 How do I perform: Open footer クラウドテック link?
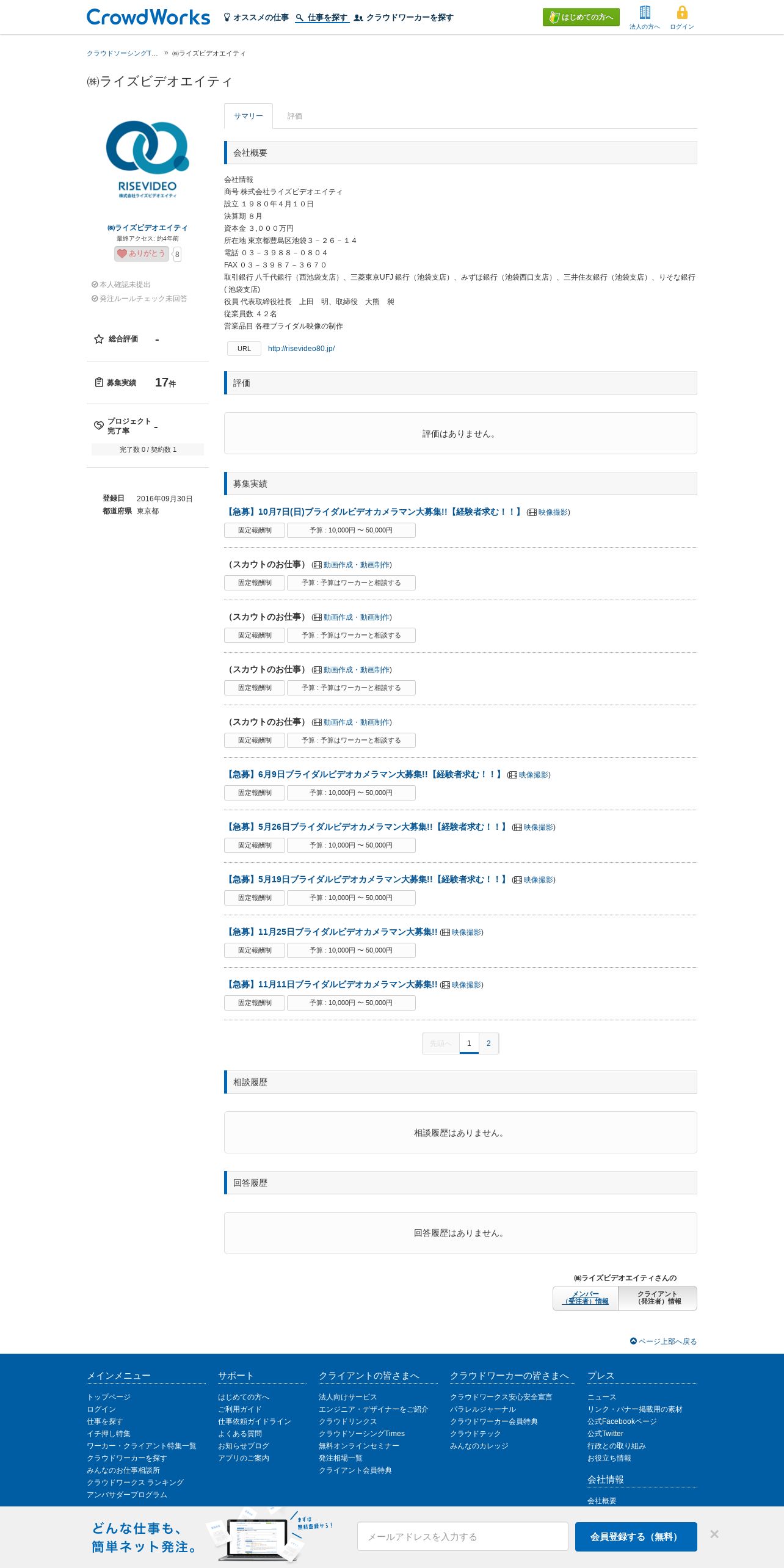(476, 1434)
